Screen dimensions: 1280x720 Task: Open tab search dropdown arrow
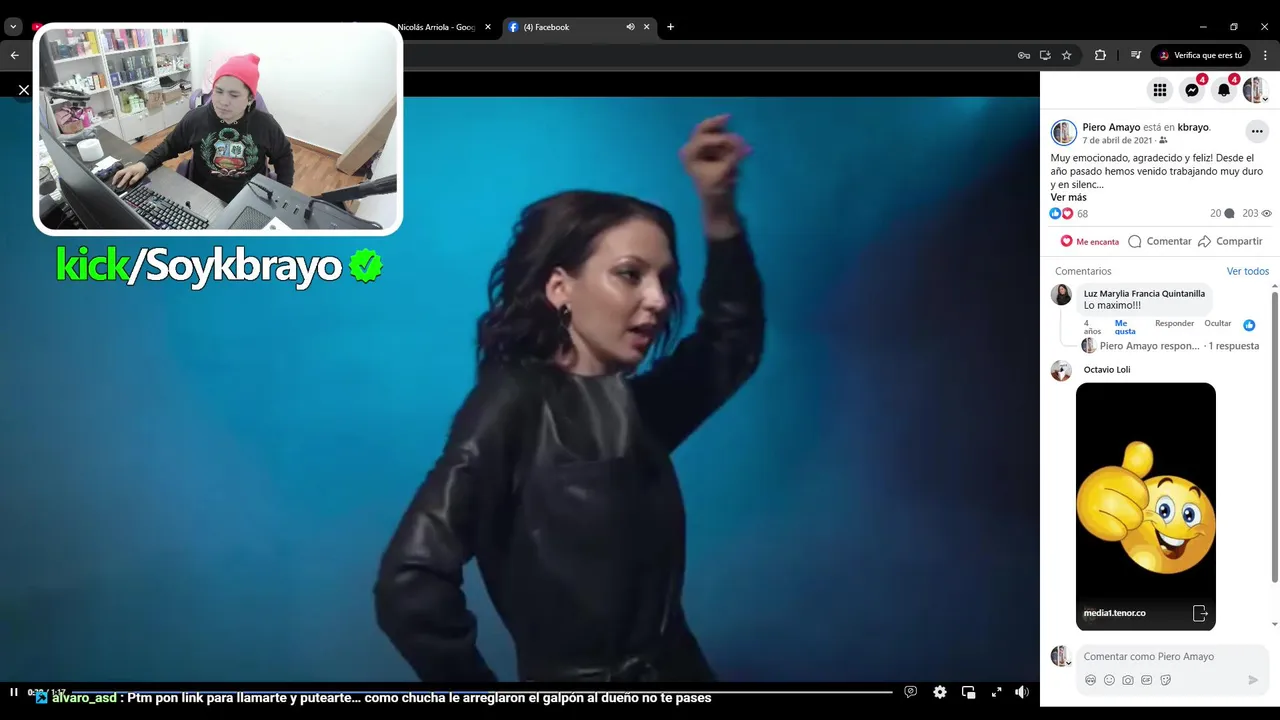14,27
